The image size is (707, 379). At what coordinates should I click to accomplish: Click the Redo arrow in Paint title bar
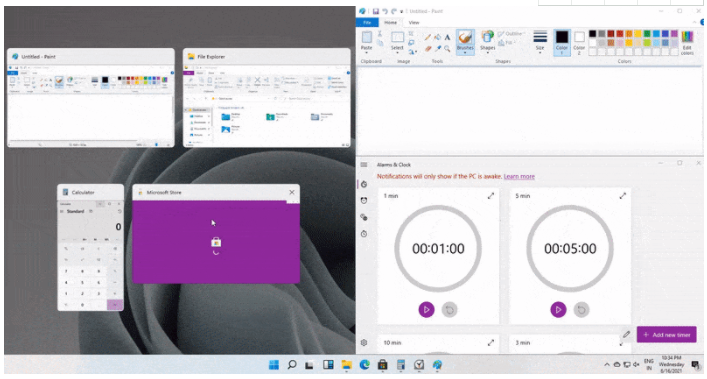pos(394,11)
